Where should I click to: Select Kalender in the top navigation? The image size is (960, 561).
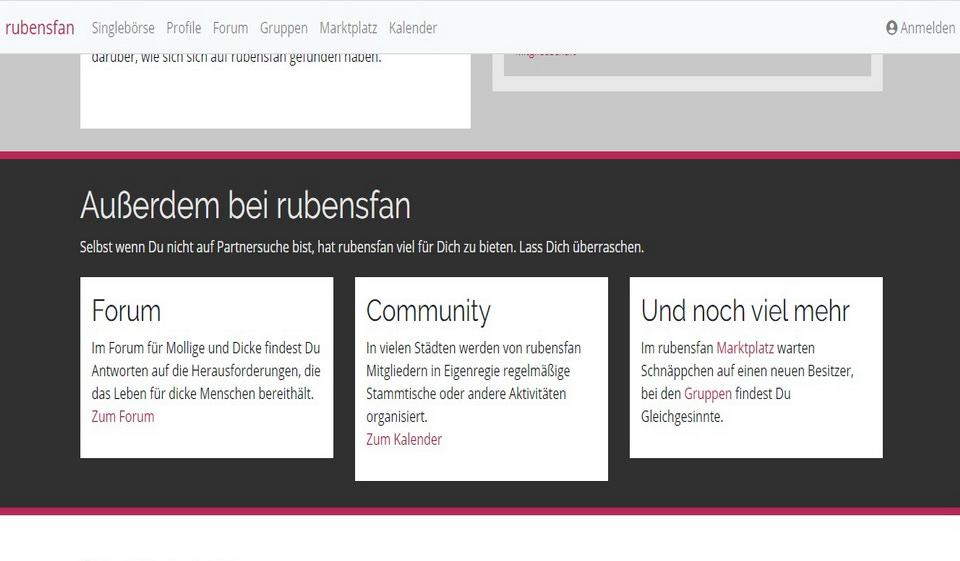coord(413,28)
